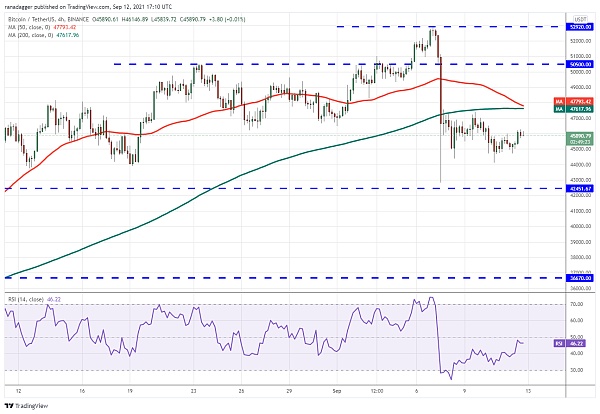Select the 52920.00 resistance price label
Viewport: 600px width, 414px height.
coord(580,27)
